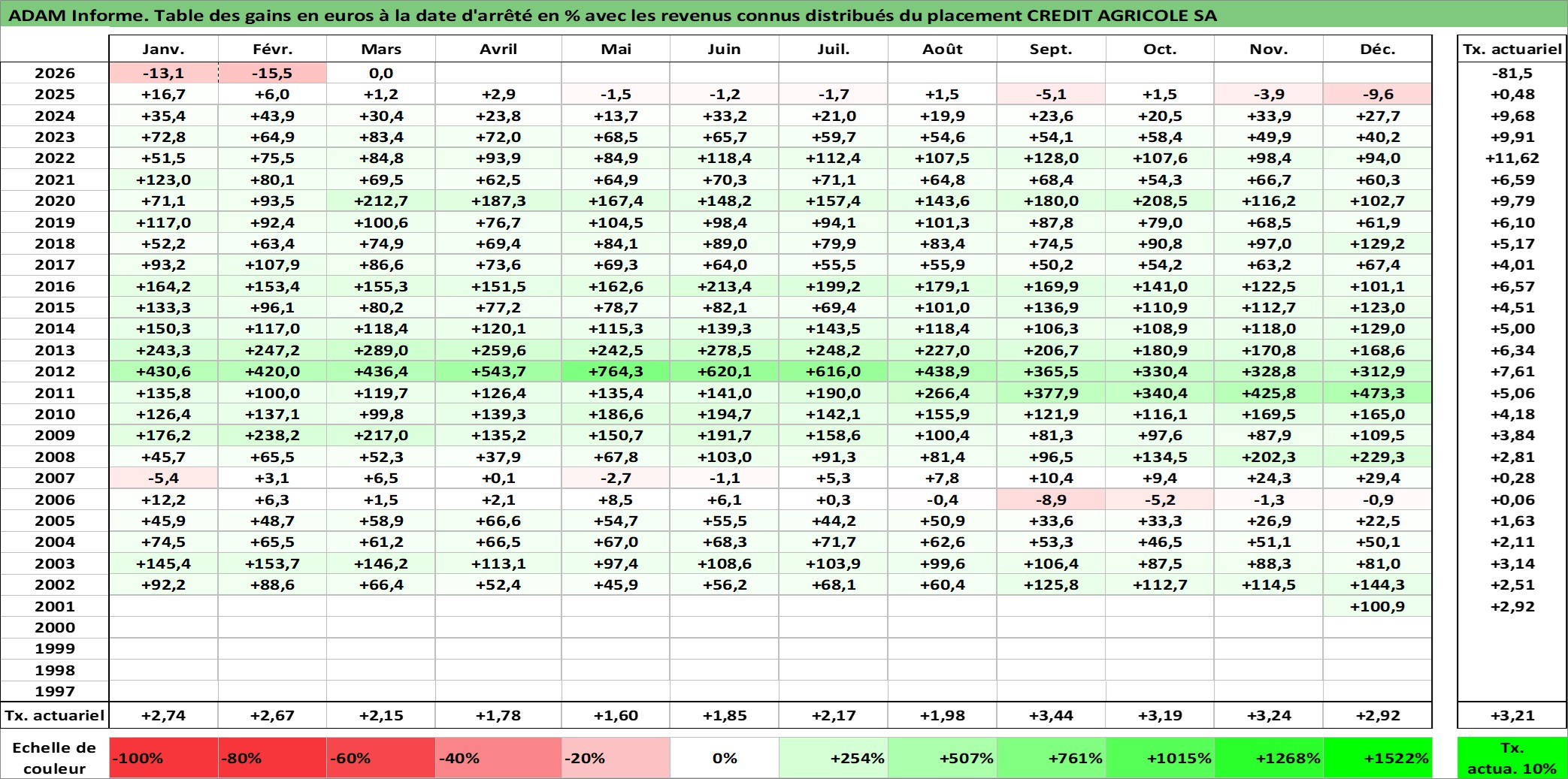
Task: Click the top 'Tx. actuariel' column header
Action: [x=1512, y=49]
